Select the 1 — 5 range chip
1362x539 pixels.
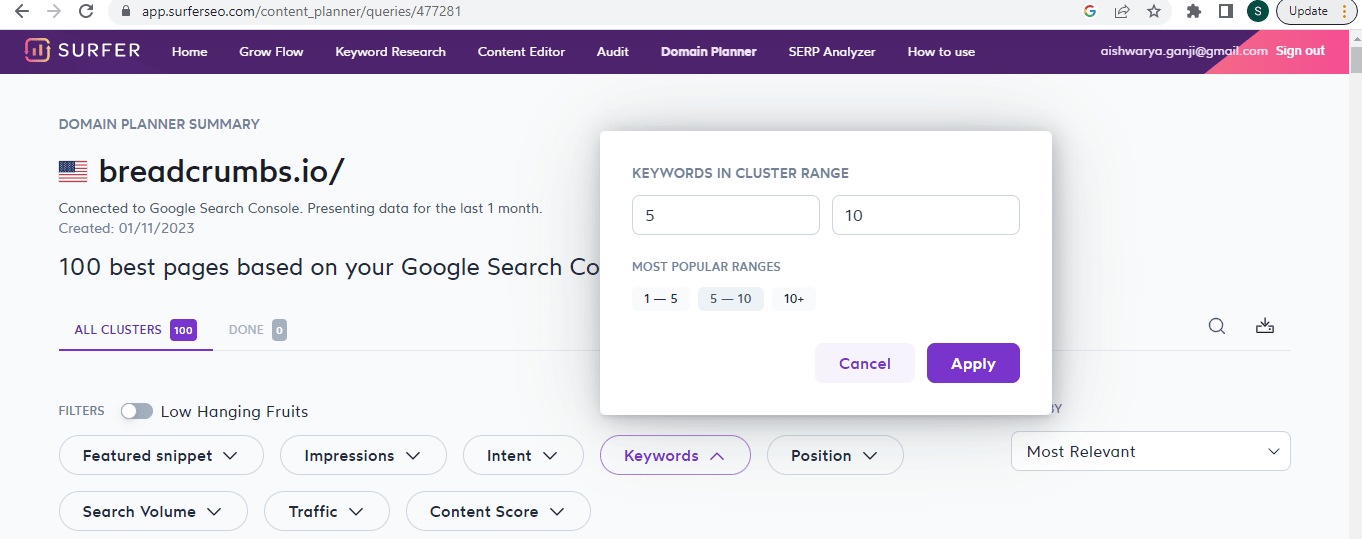(661, 299)
